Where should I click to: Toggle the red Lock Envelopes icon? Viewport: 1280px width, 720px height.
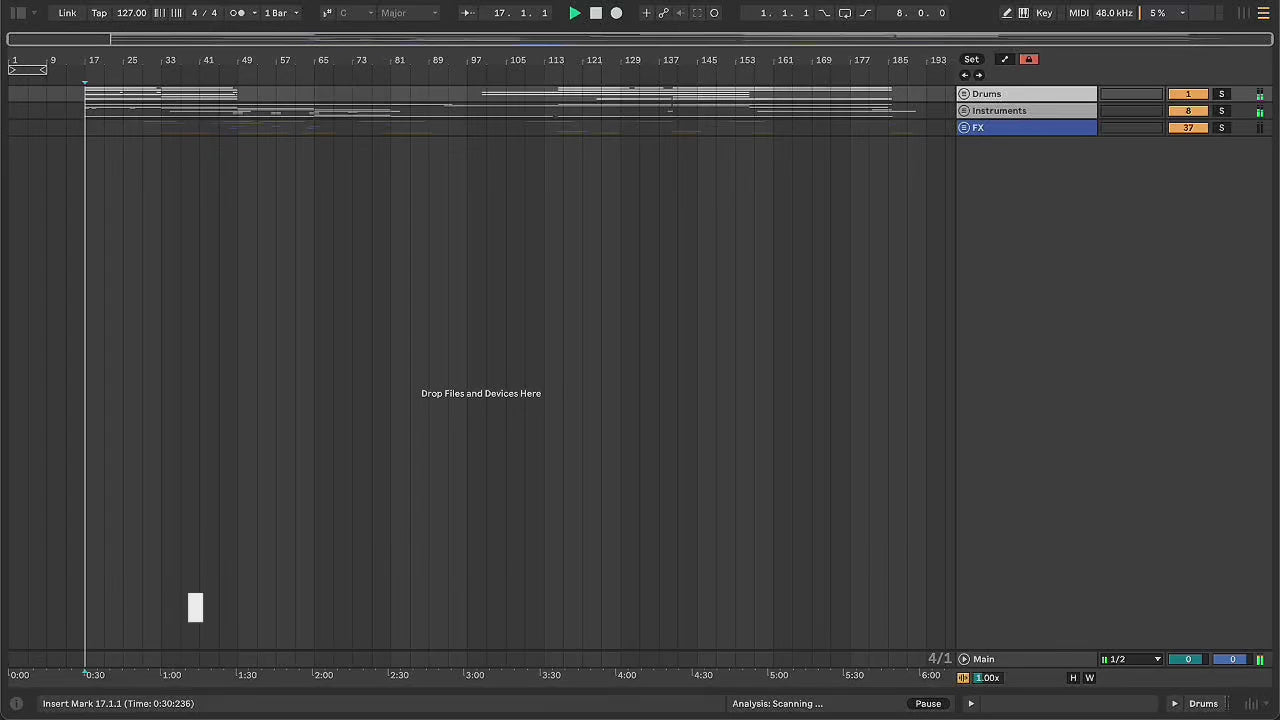click(1028, 59)
